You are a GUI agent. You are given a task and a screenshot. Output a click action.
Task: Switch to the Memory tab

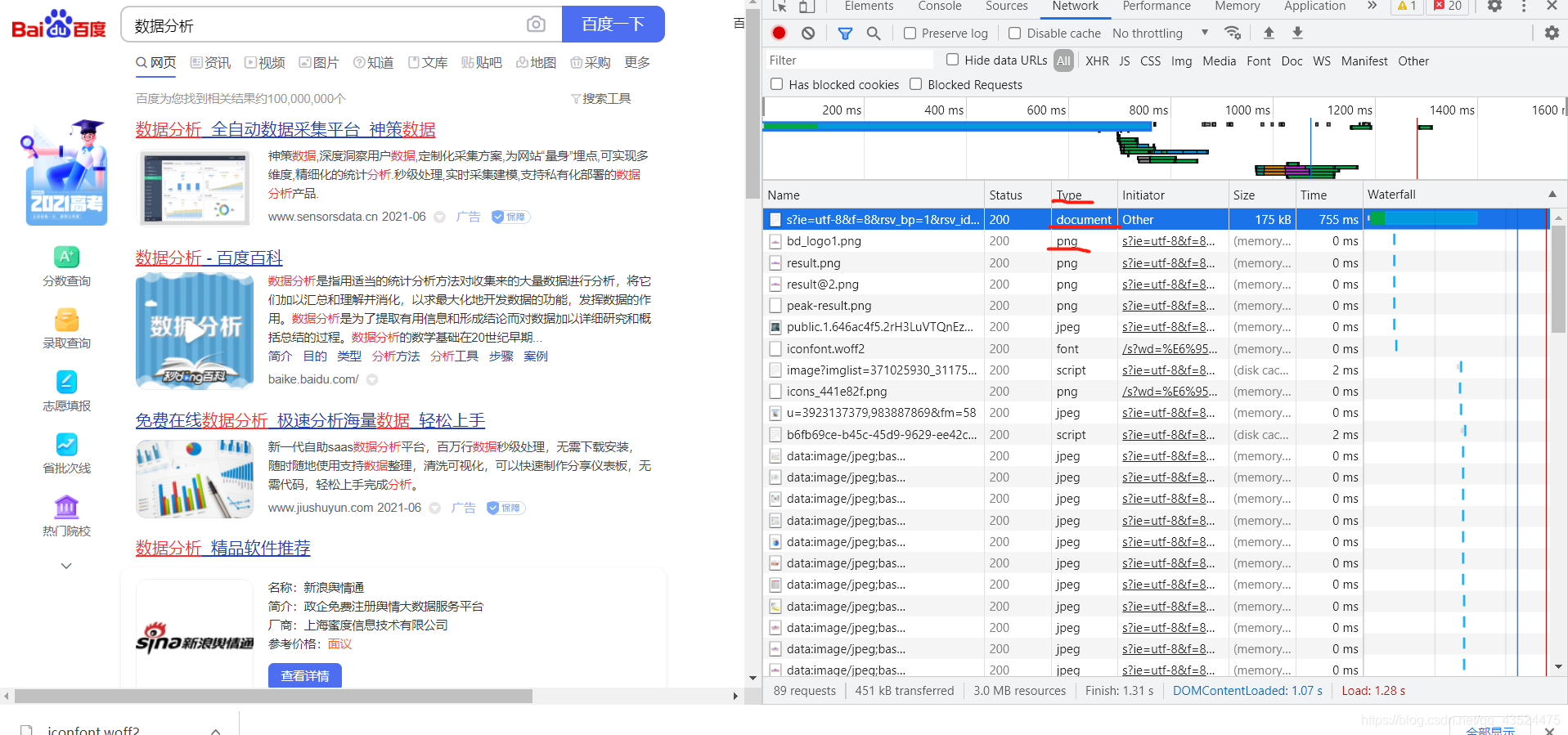pos(1238,6)
